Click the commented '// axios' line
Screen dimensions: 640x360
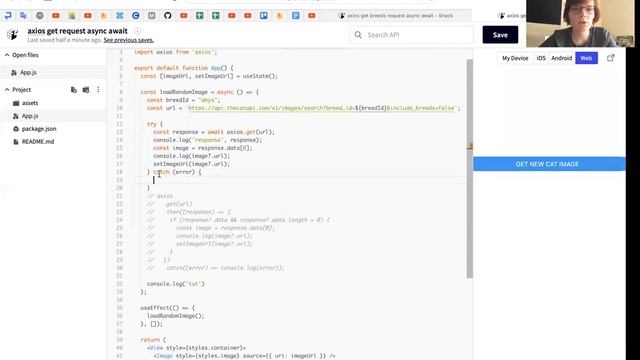tap(160, 196)
